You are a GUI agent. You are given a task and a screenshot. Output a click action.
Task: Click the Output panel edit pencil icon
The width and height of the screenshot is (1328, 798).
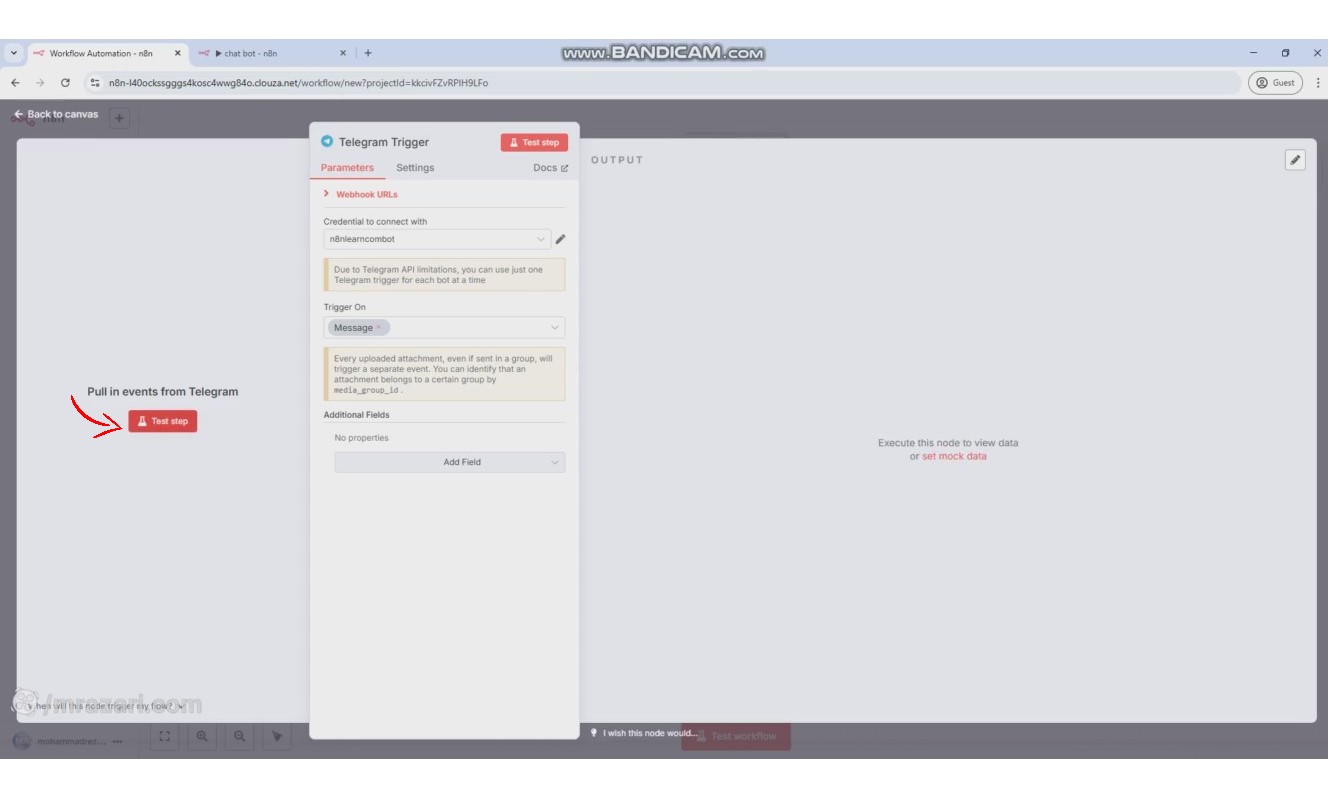pyautogui.click(x=1295, y=160)
